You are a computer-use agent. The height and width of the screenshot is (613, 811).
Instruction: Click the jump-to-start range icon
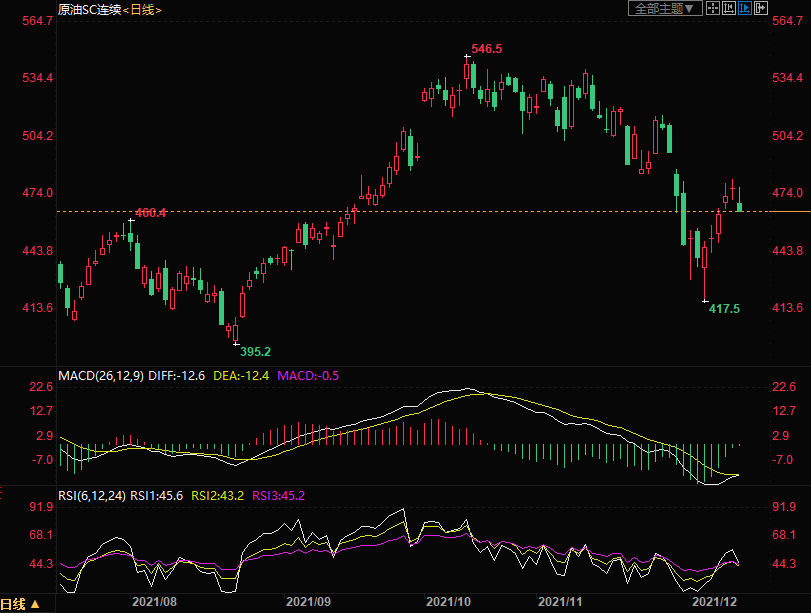coord(728,8)
